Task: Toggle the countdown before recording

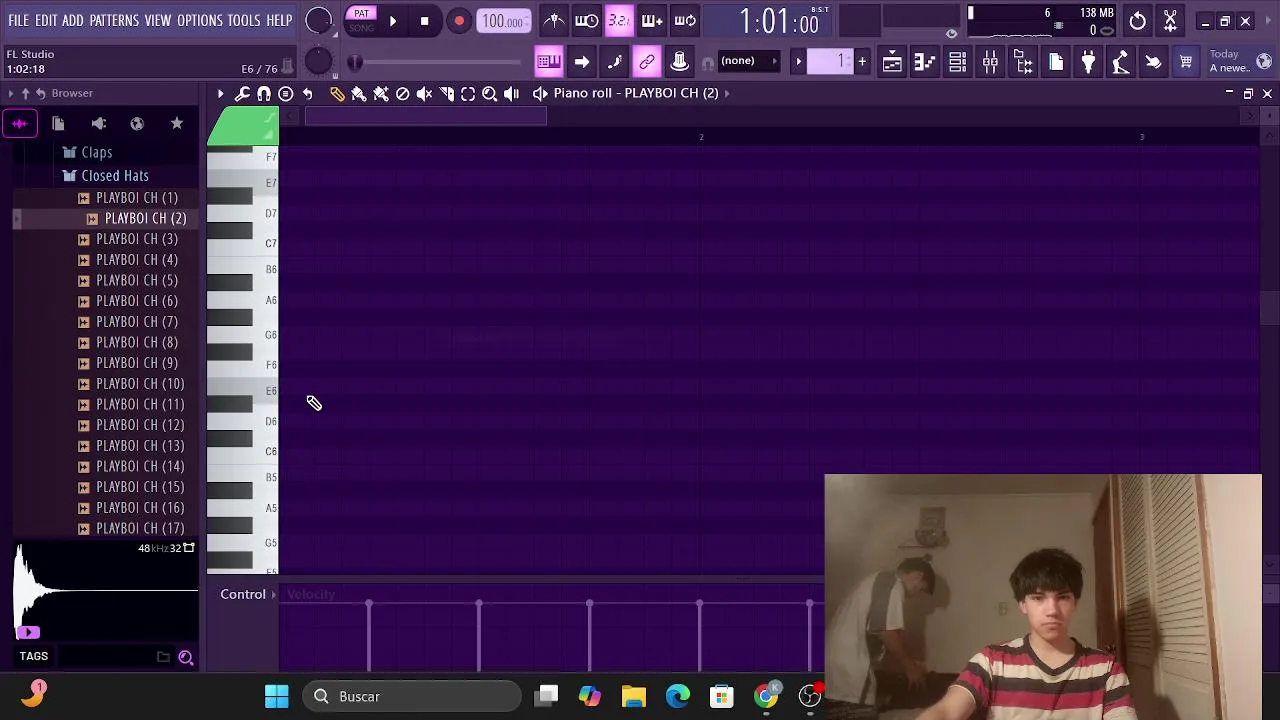Action: 619,20
